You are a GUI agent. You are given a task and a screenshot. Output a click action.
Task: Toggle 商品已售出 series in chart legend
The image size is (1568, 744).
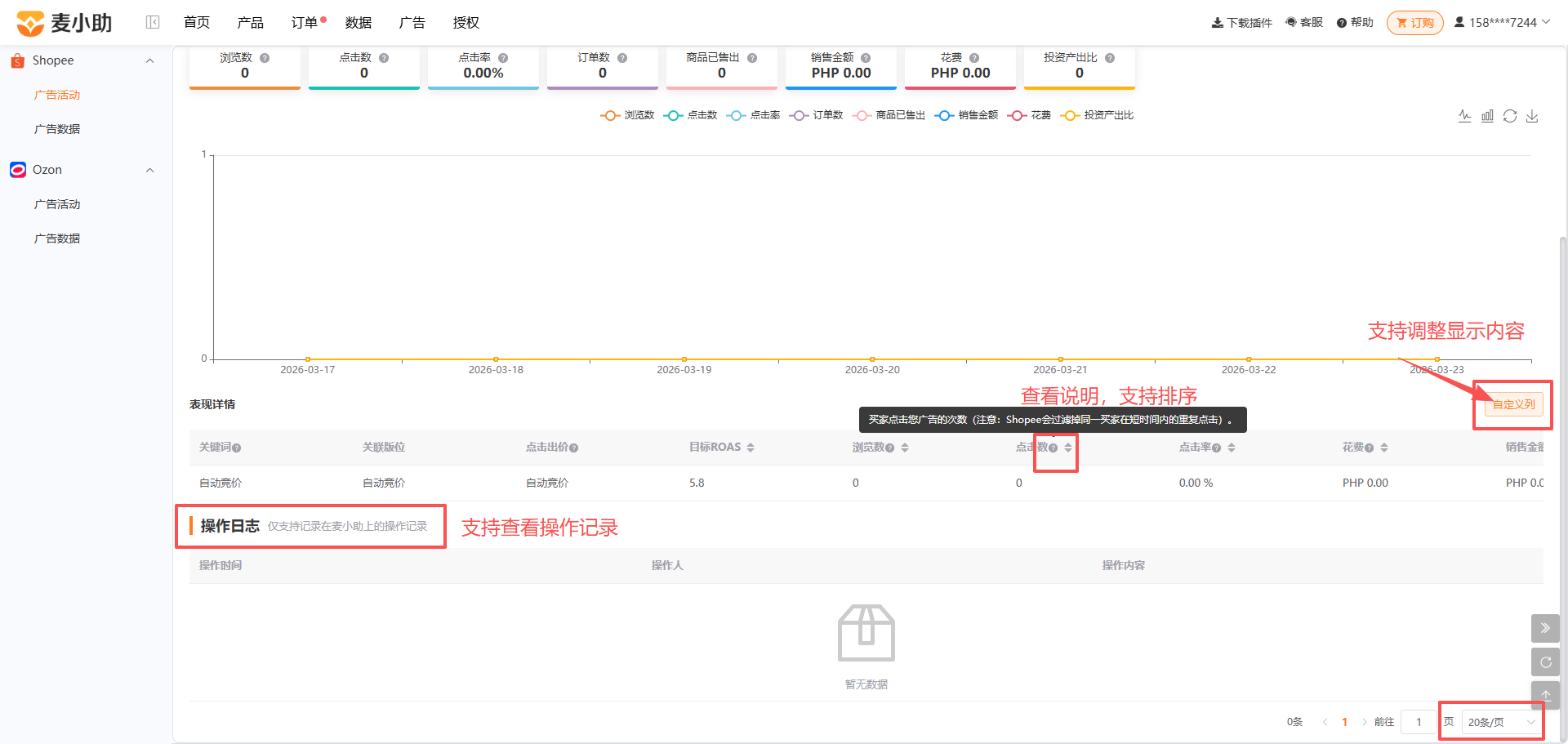click(x=889, y=115)
